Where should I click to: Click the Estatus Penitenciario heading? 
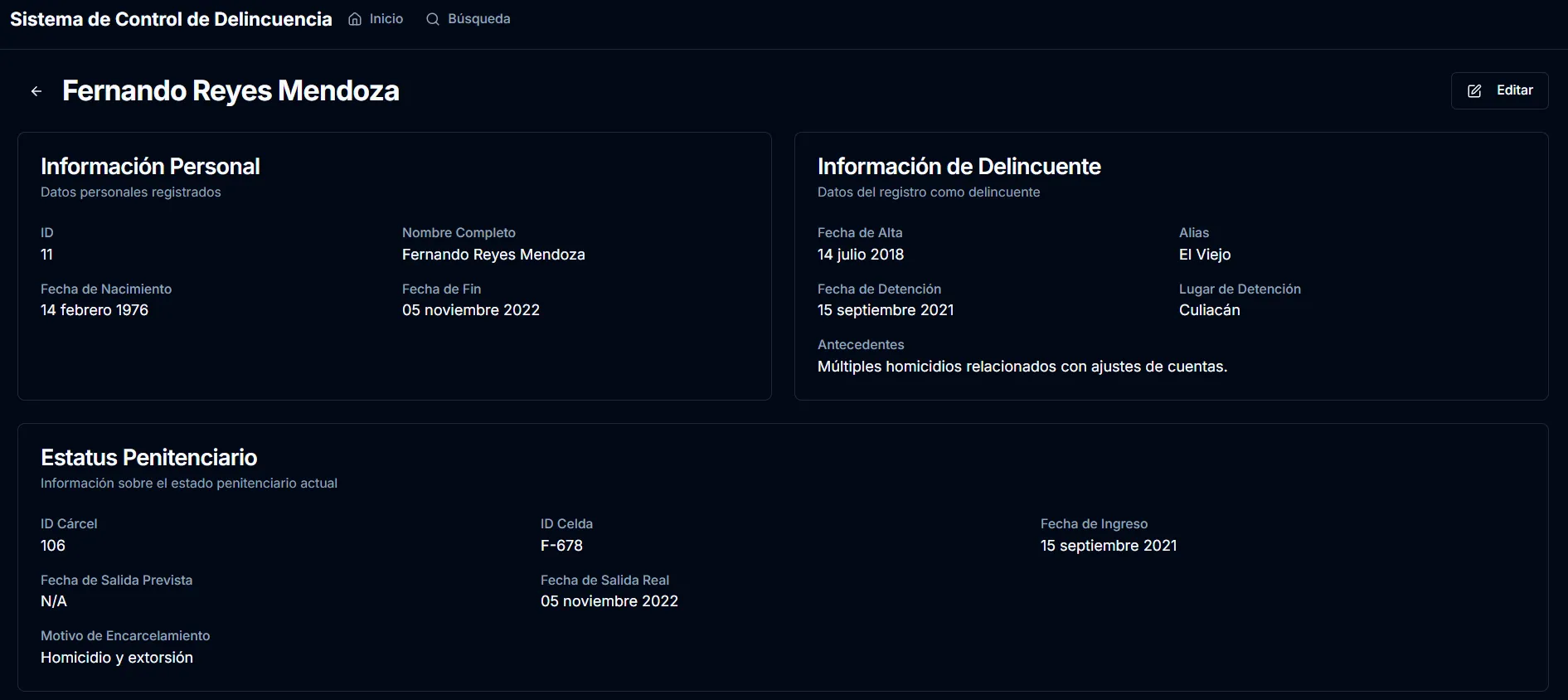[x=149, y=457]
